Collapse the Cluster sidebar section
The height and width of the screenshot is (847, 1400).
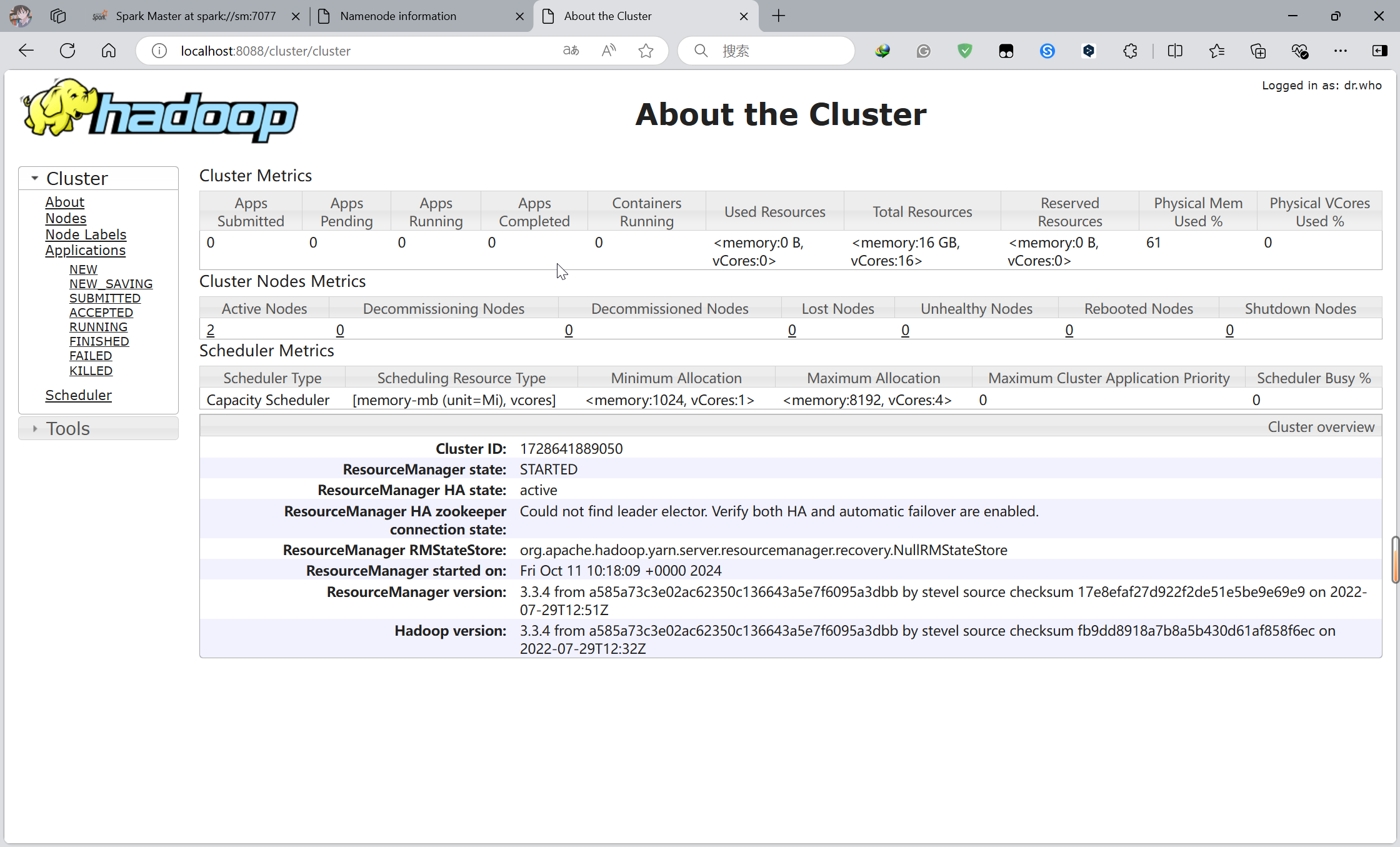(35, 178)
